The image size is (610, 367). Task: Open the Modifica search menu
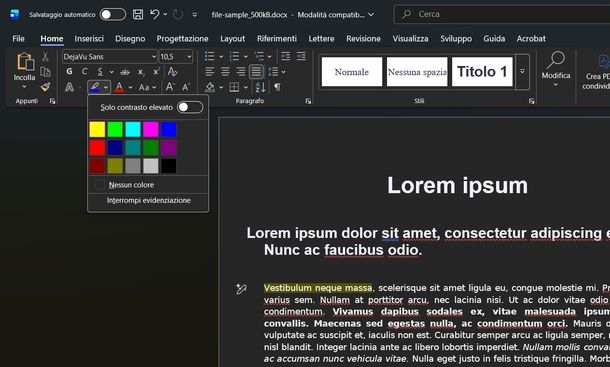[x=556, y=69]
